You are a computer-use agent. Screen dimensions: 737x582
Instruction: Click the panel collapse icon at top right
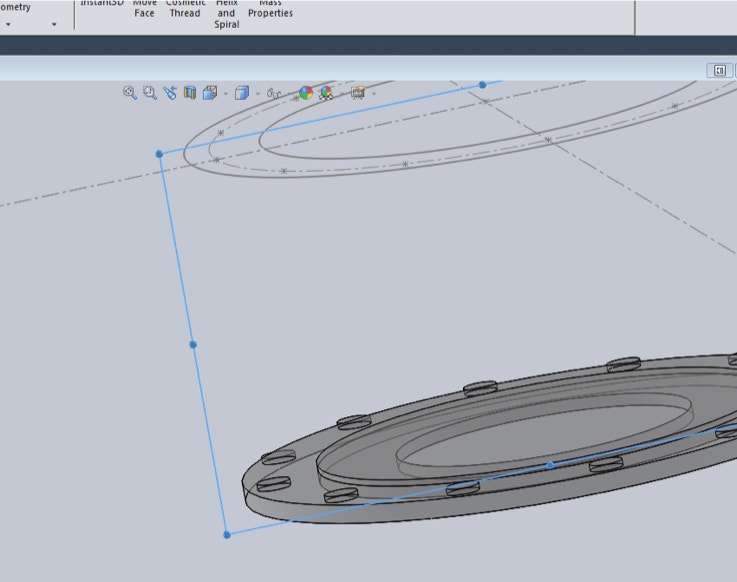click(x=720, y=71)
